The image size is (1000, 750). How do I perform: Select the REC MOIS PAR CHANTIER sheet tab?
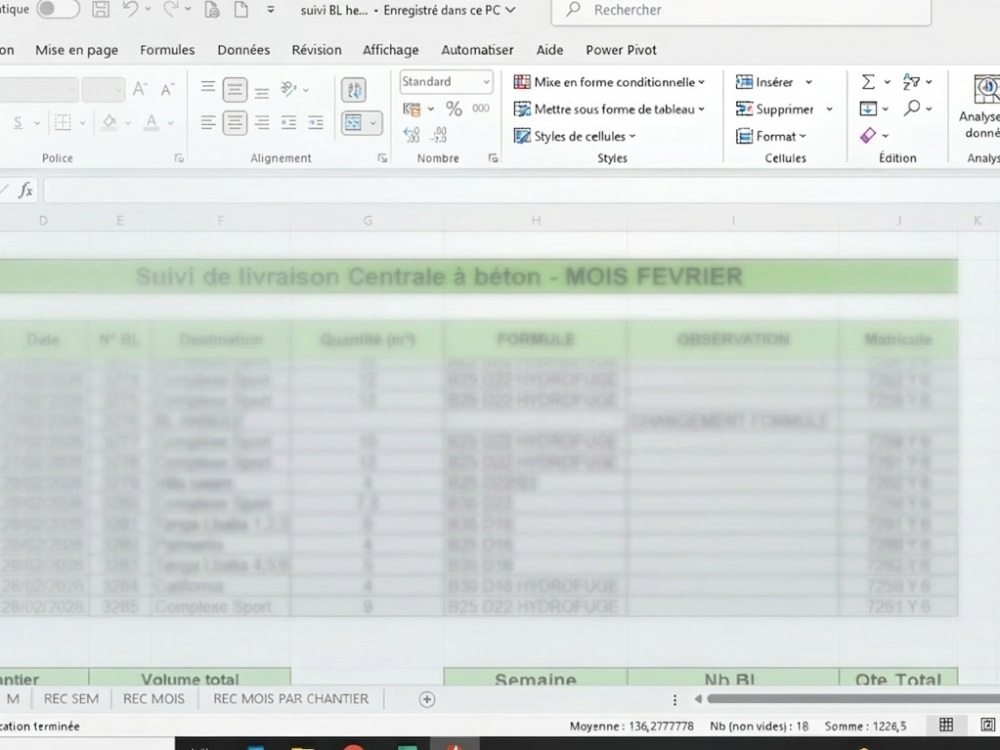291,698
